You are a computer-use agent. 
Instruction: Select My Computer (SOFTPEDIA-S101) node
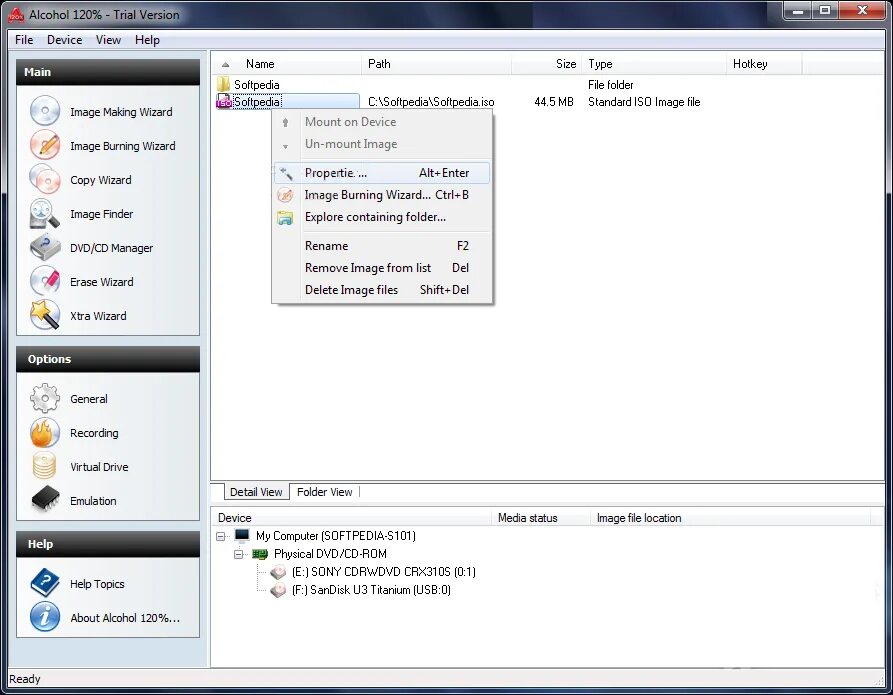(335, 535)
